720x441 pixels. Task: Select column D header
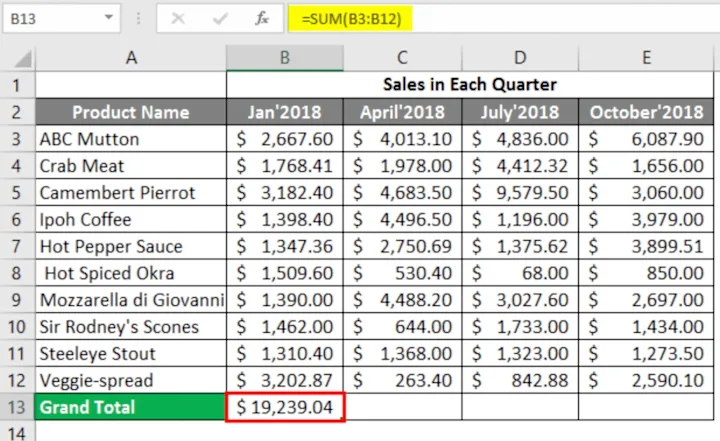point(520,58)
